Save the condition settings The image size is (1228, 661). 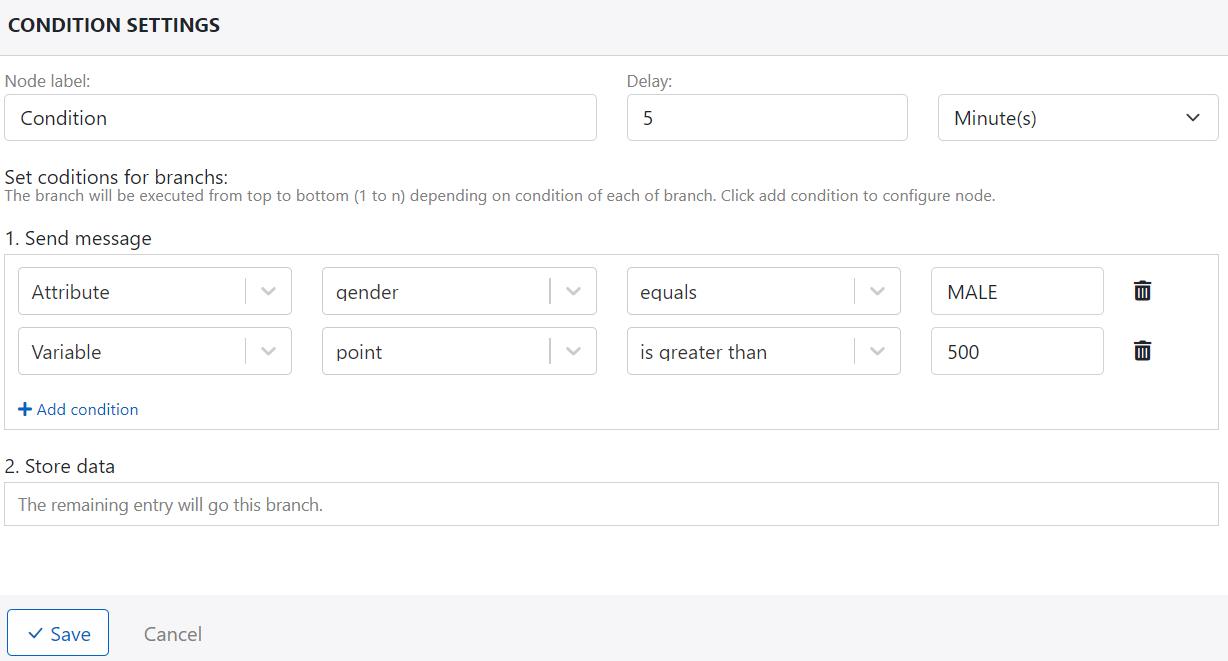58,634
